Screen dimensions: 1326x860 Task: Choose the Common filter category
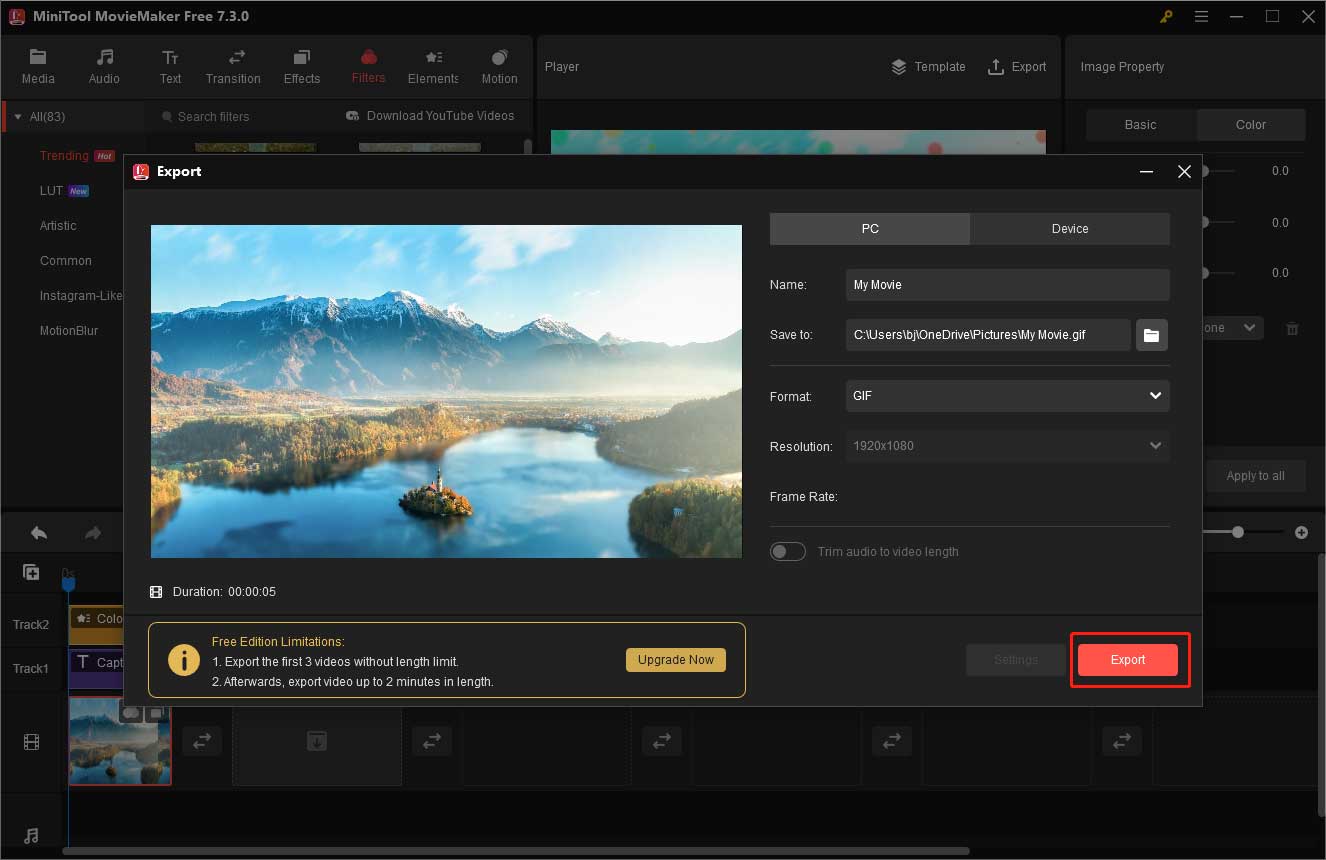tap(66, 261)
